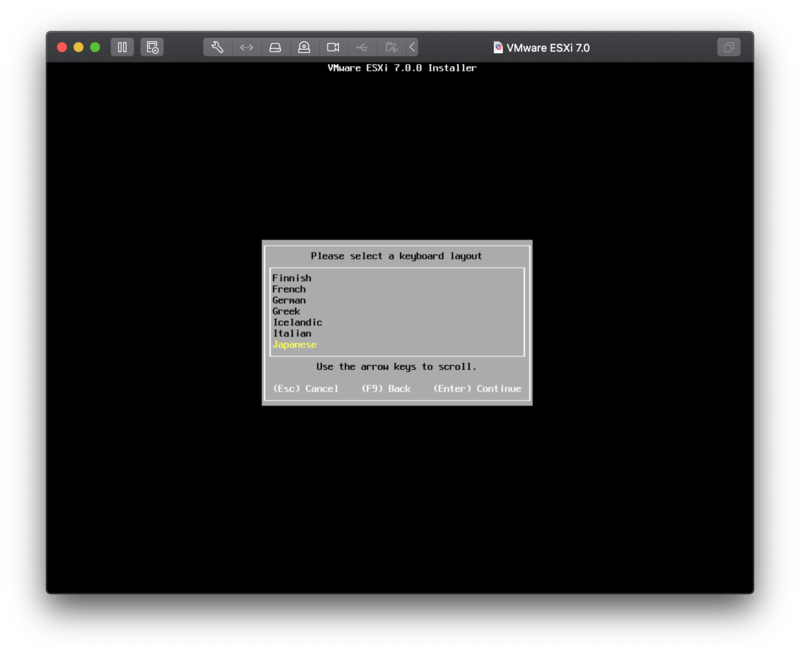Click the USB devices toolbar icon

pos(362,47)
